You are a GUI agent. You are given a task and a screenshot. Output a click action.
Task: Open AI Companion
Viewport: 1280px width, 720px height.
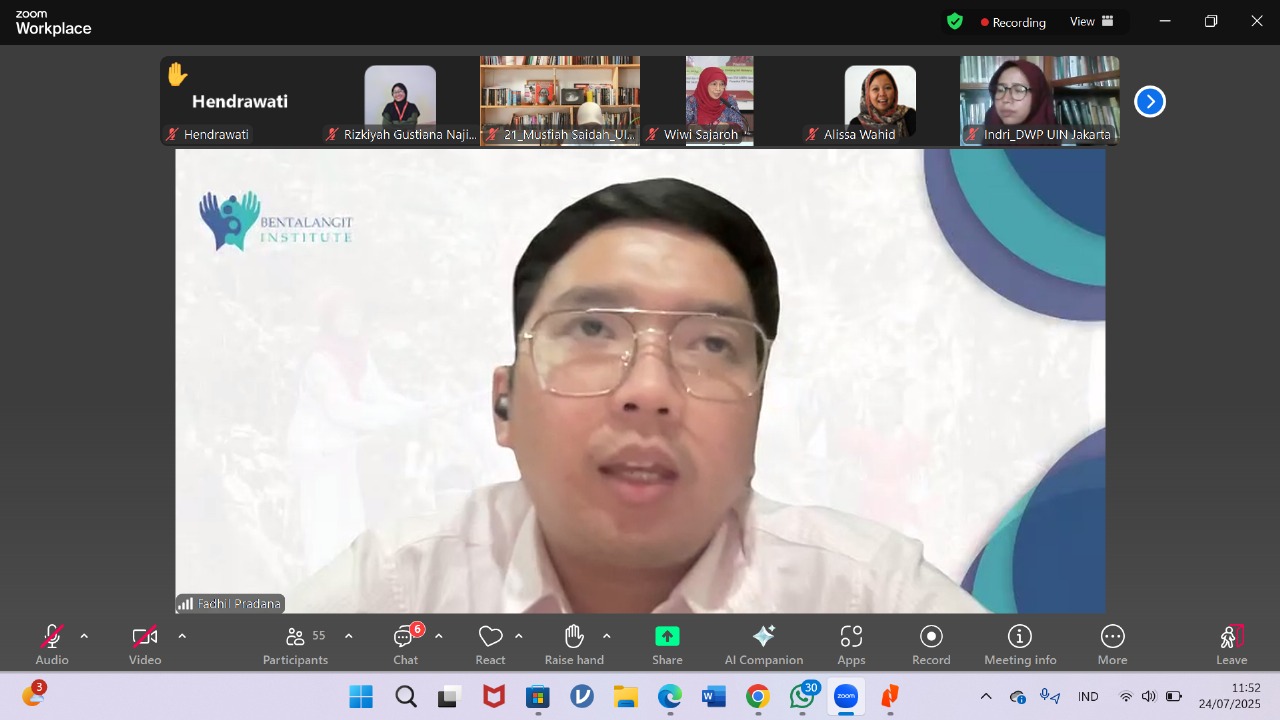[x=764, y=645]
